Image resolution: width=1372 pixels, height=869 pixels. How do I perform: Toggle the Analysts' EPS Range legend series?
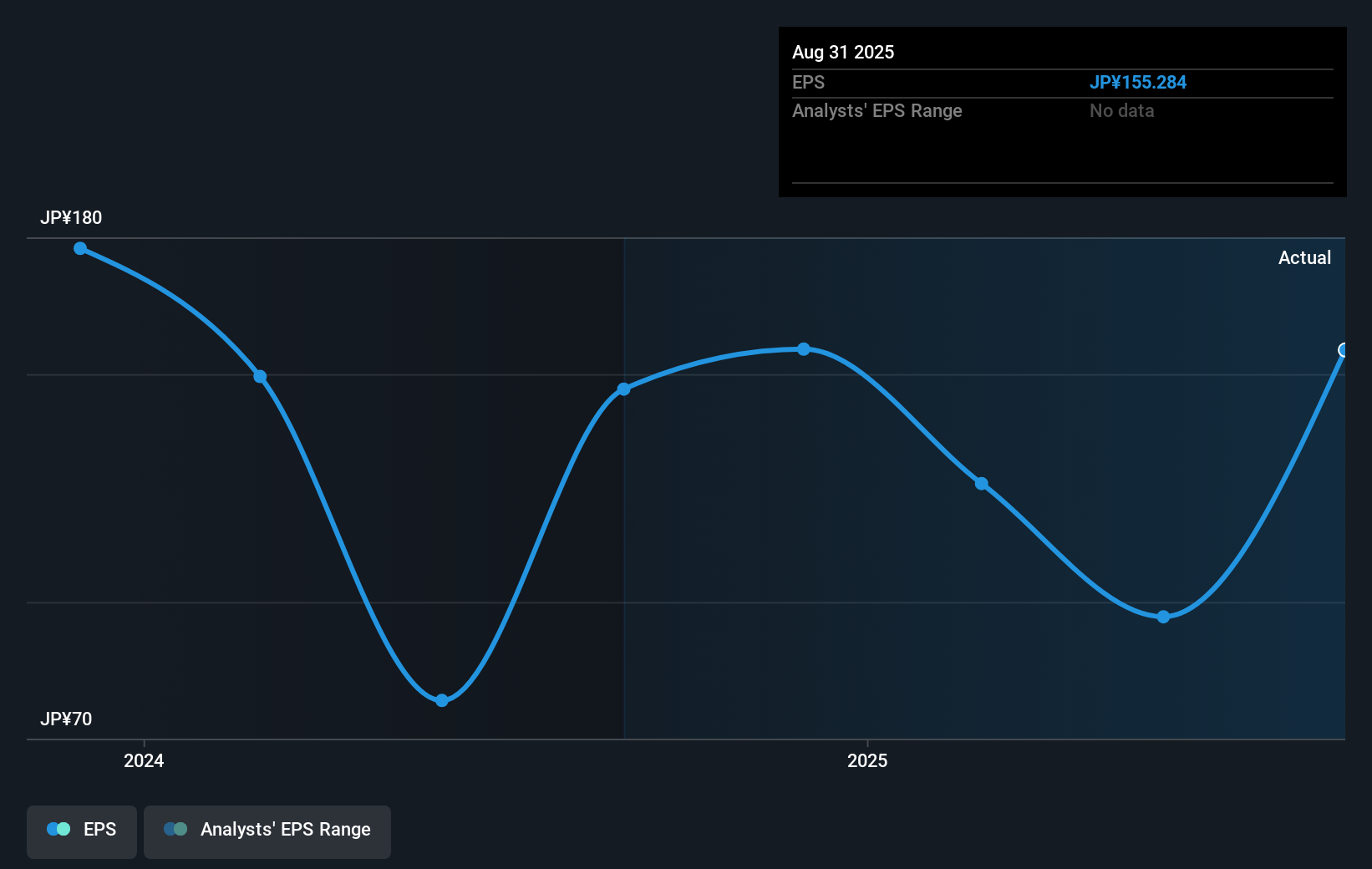click(x=267, y=831)
